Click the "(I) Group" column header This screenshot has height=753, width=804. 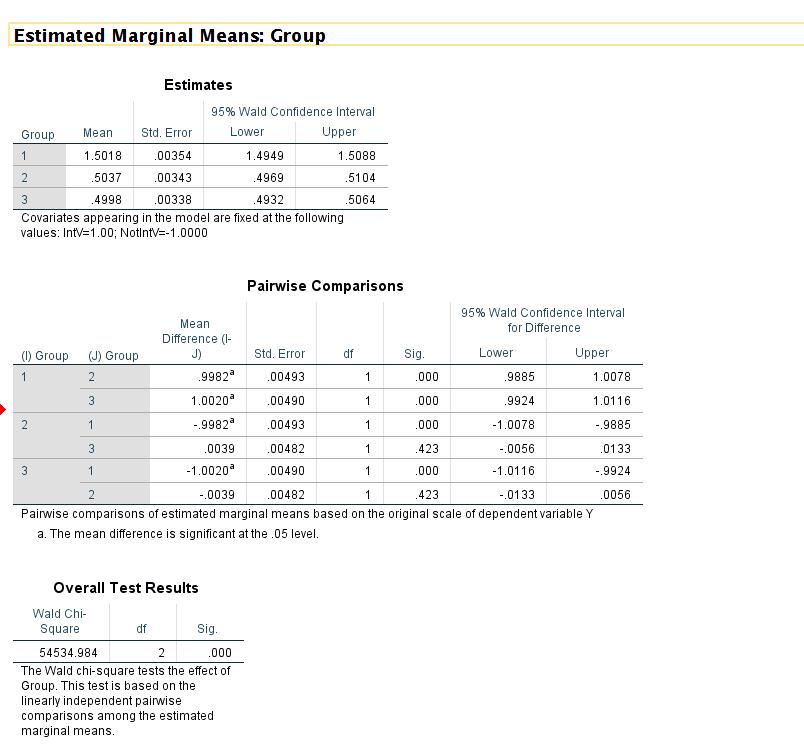[x=45, y=354]
